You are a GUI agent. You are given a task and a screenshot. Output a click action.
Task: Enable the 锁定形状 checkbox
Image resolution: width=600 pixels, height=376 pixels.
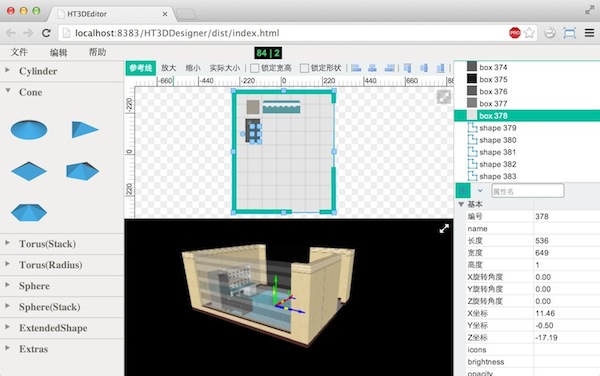coord(304,68)
